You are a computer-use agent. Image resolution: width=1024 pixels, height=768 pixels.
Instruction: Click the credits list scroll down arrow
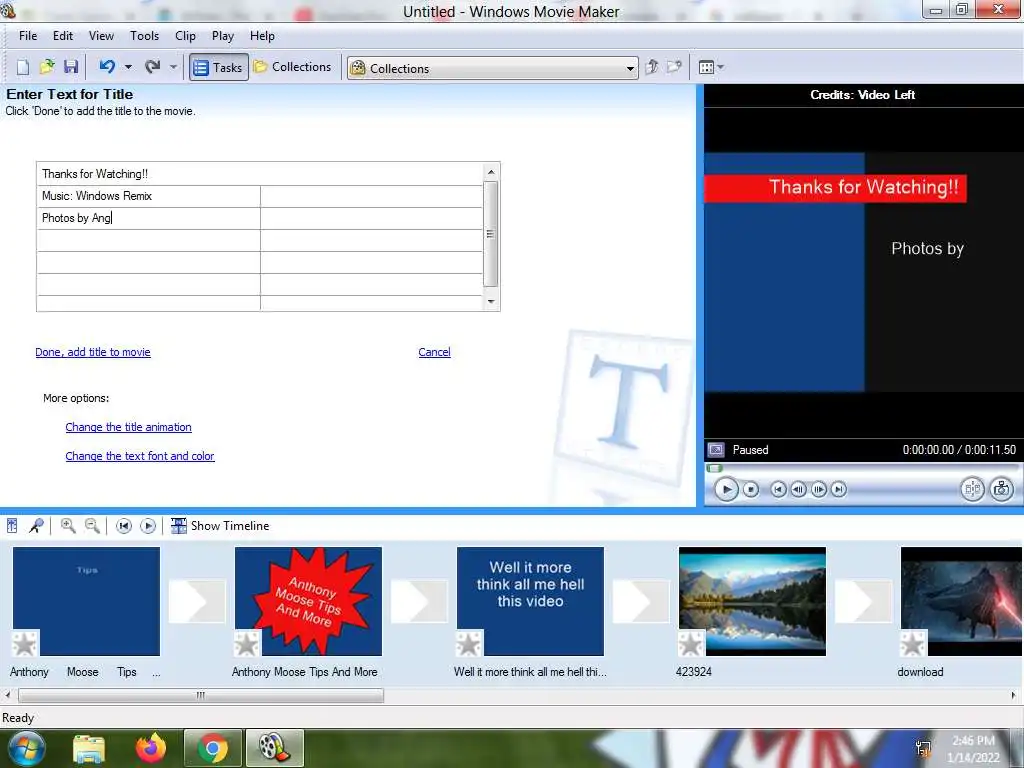(491, 302)
